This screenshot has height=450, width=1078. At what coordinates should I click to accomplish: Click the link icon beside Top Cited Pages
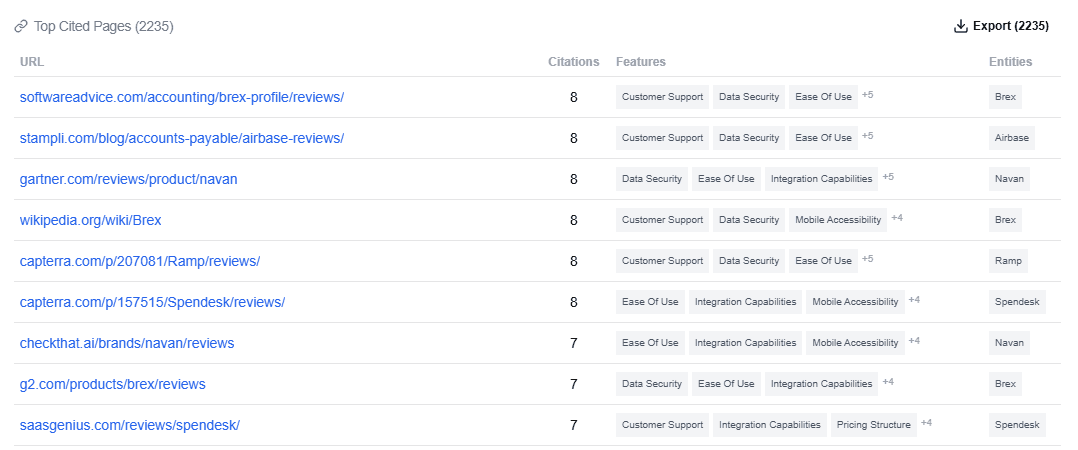[21, 27]
